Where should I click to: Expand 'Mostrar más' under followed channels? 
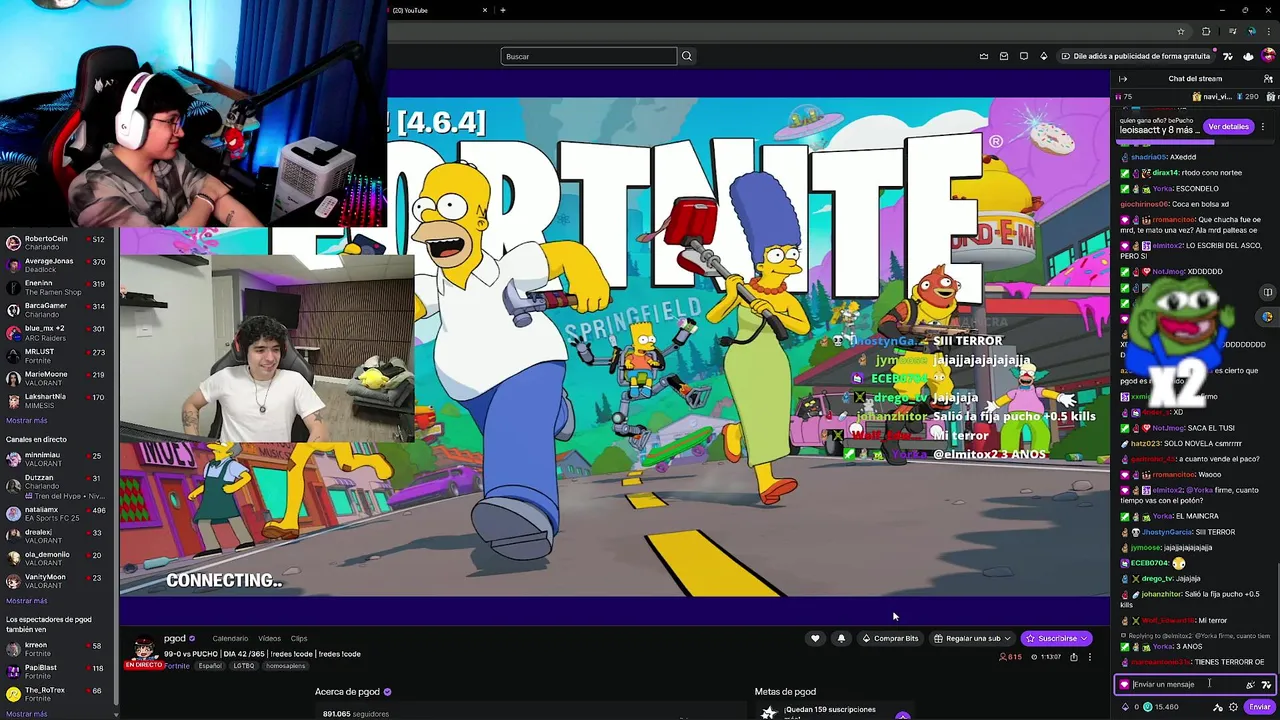(x=27, y=421)
